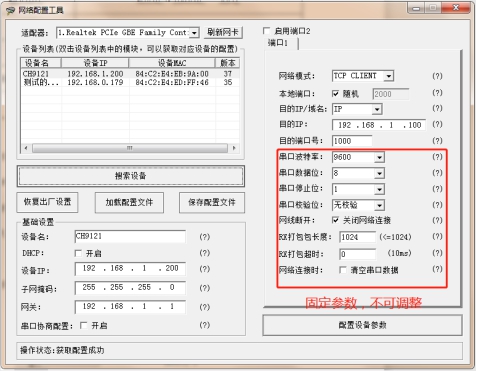Open help (?) for DHCP
This screenshot has width=477, height=371.
click(205, 253)
